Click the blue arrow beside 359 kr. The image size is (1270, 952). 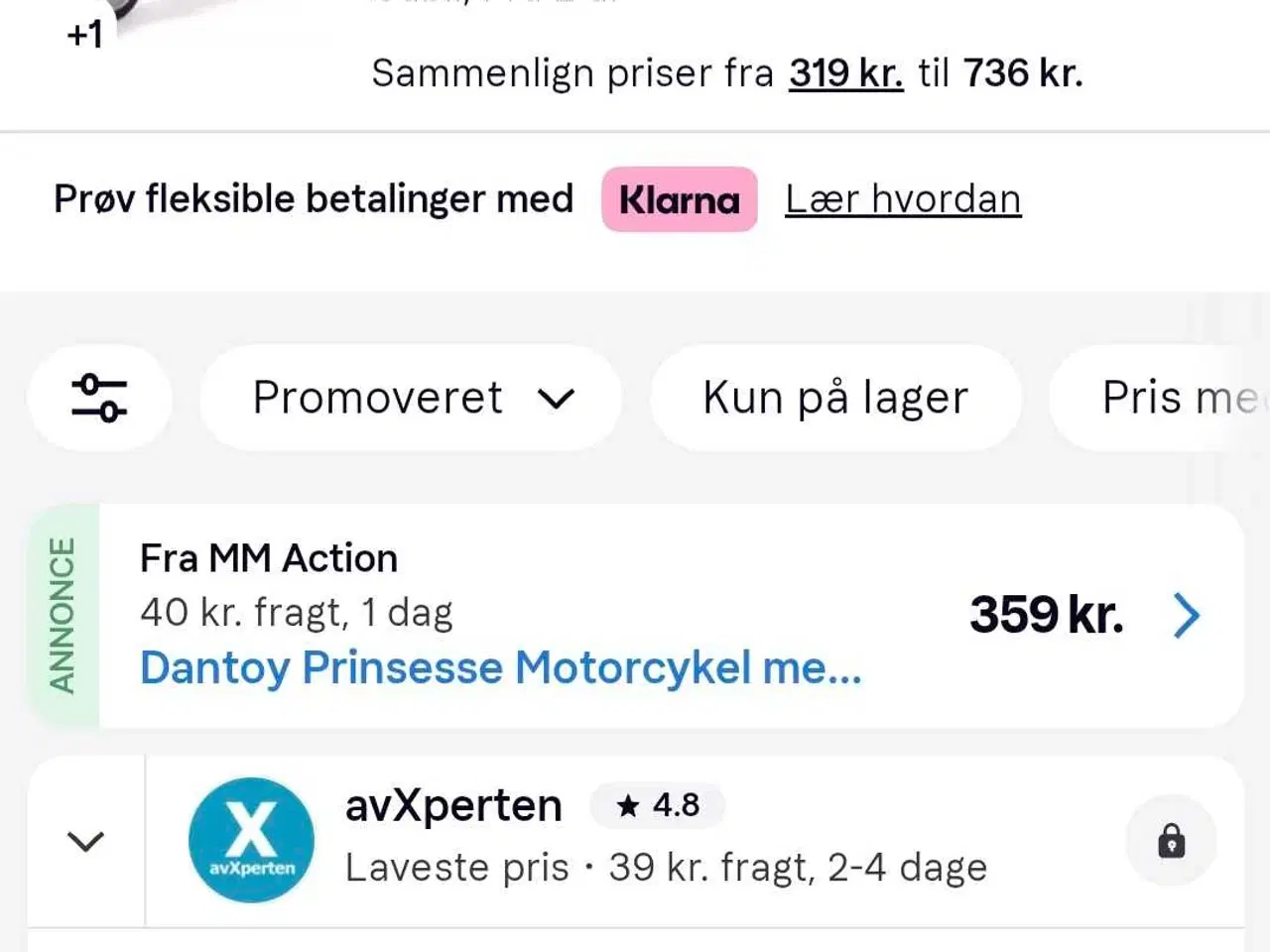click(1187, 615)
